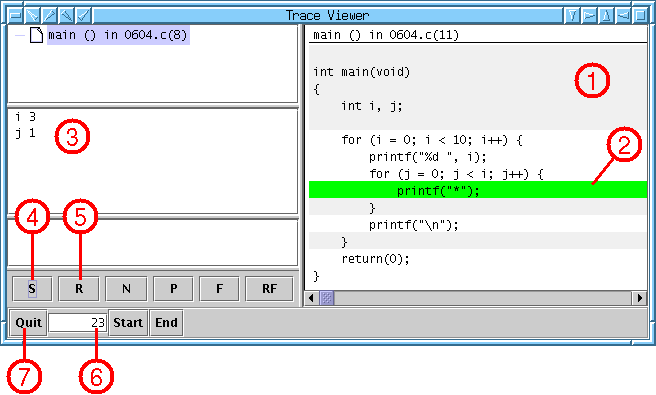Viewport: 656px width, 395px height.
Task: Click the down-pointing triangle title bar icon
Action: pos(572,16)
